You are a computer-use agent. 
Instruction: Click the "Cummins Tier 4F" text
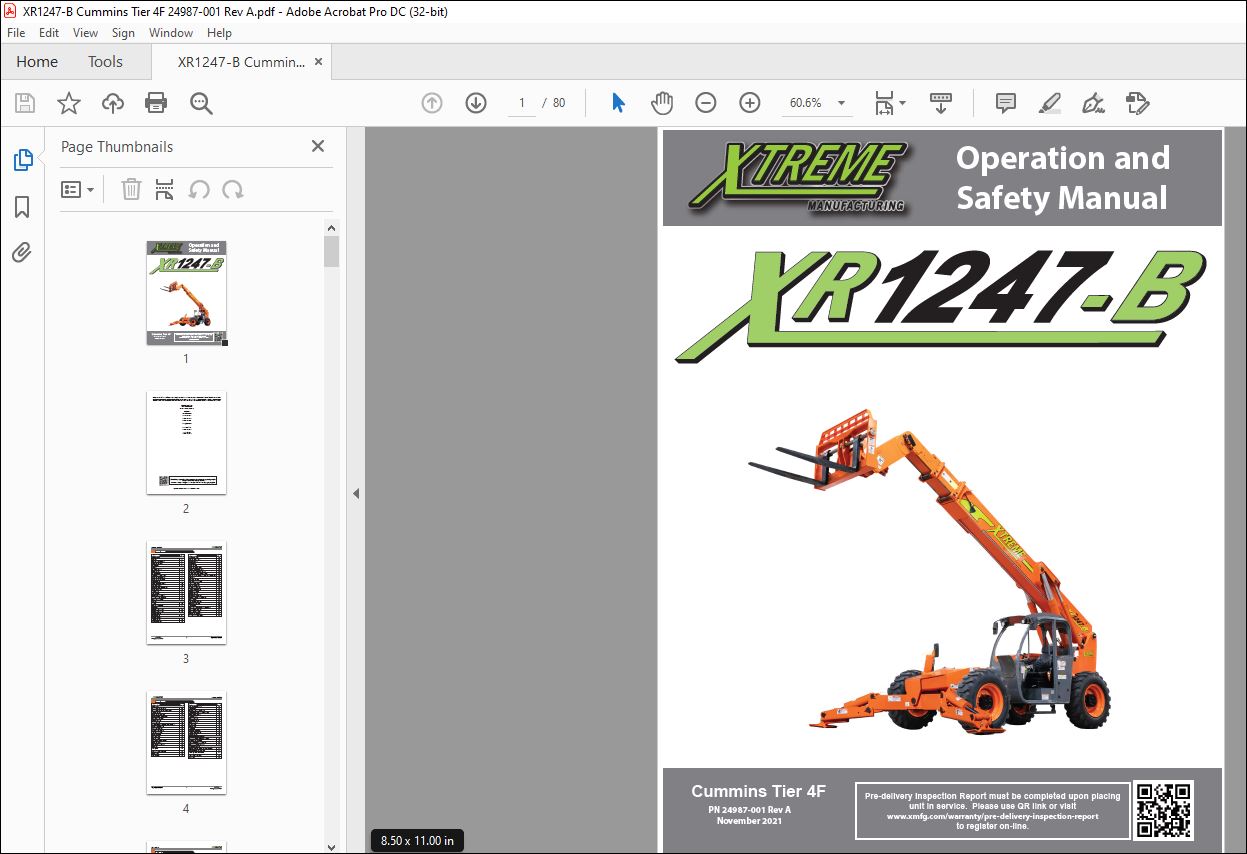(x=758, y=791)
